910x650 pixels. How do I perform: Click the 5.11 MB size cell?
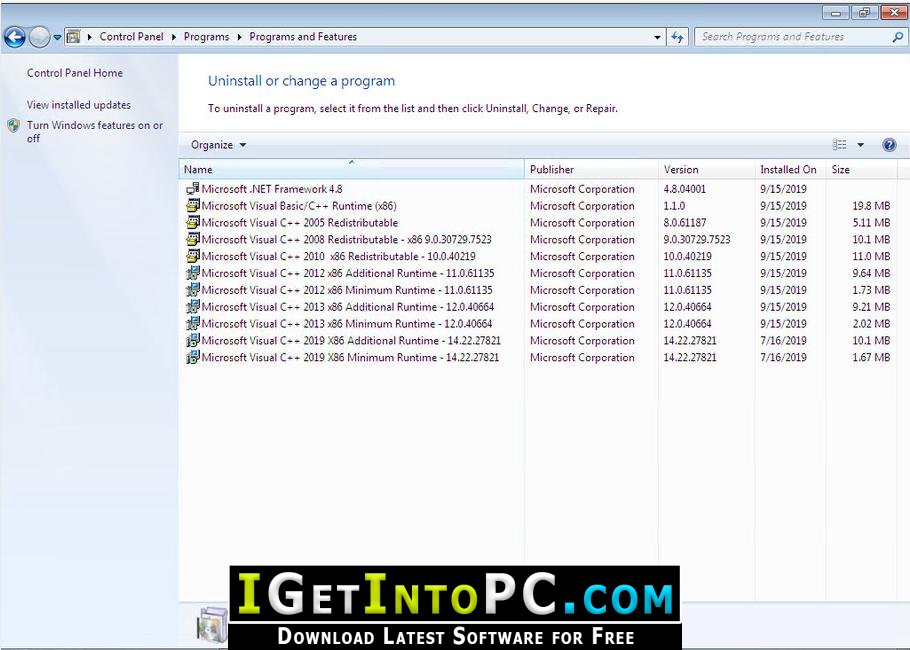coord(871,223)
